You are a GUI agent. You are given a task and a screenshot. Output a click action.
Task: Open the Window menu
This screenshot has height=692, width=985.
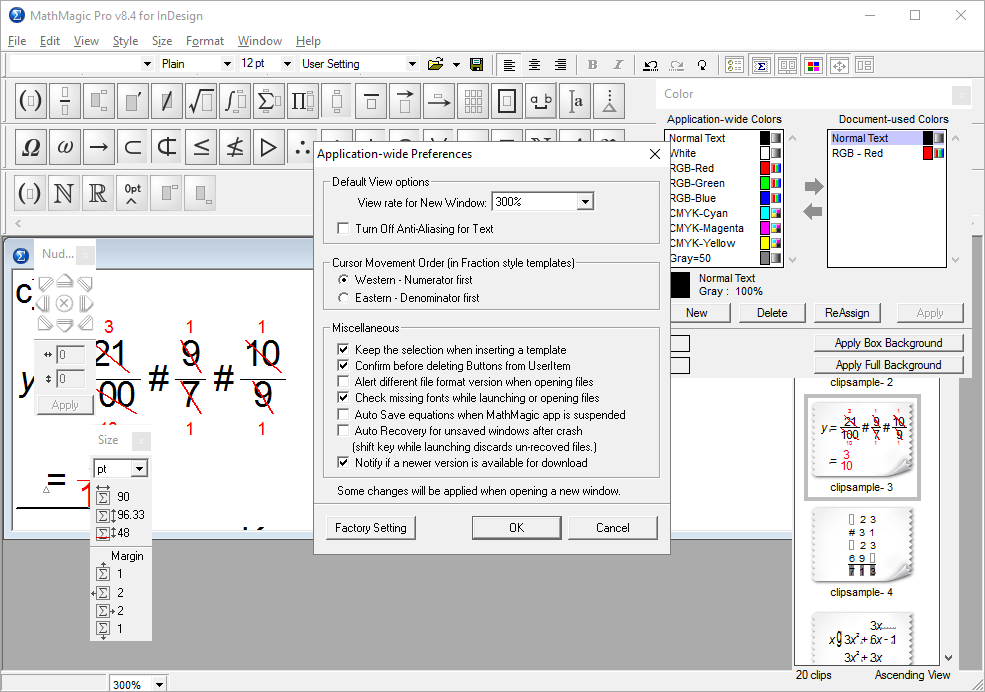259,41
